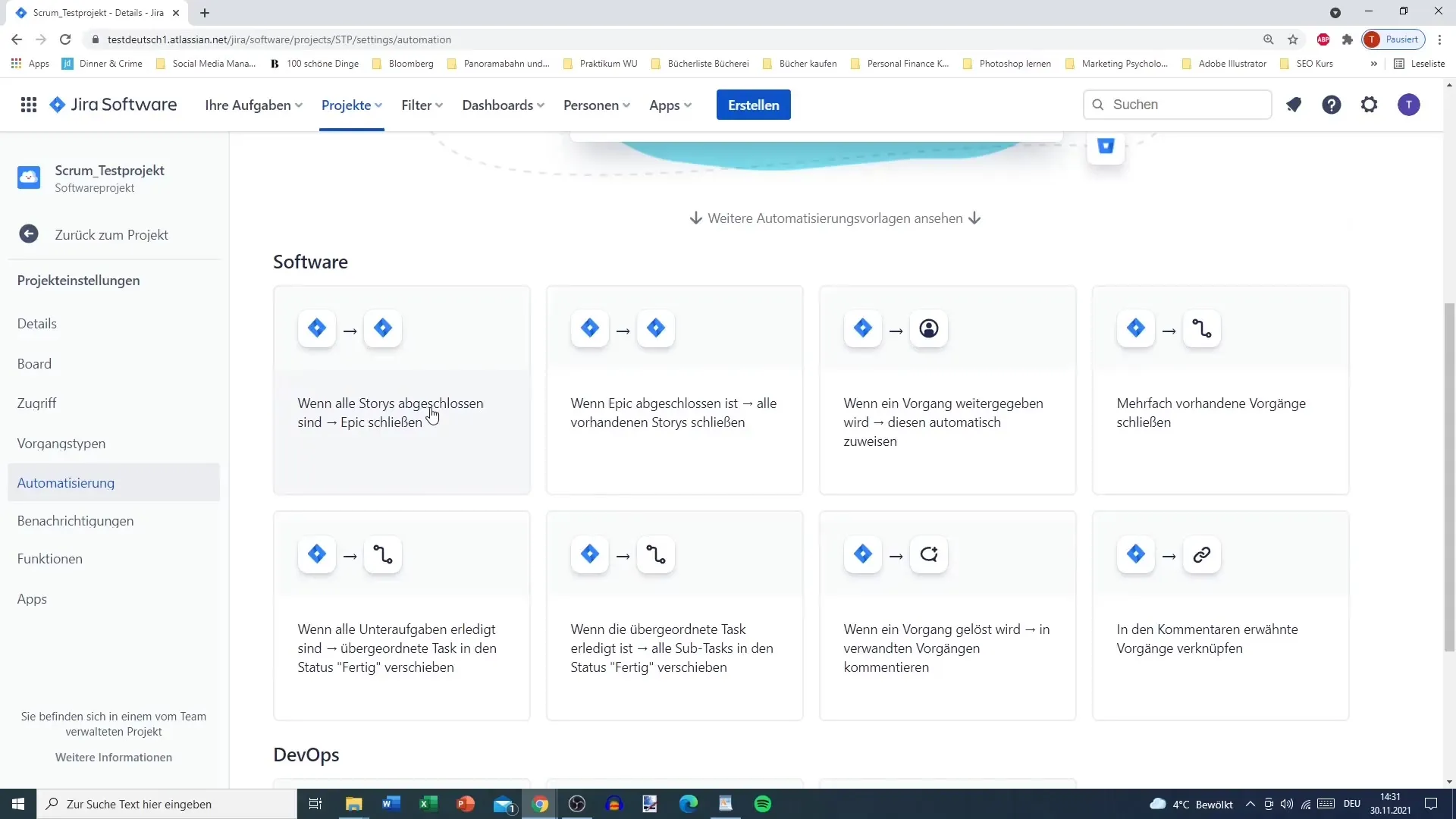Select 'Vorgangstypen' from project settings sidebar
This screenshot has height=819, width=1456.
[x=61, y=443]
